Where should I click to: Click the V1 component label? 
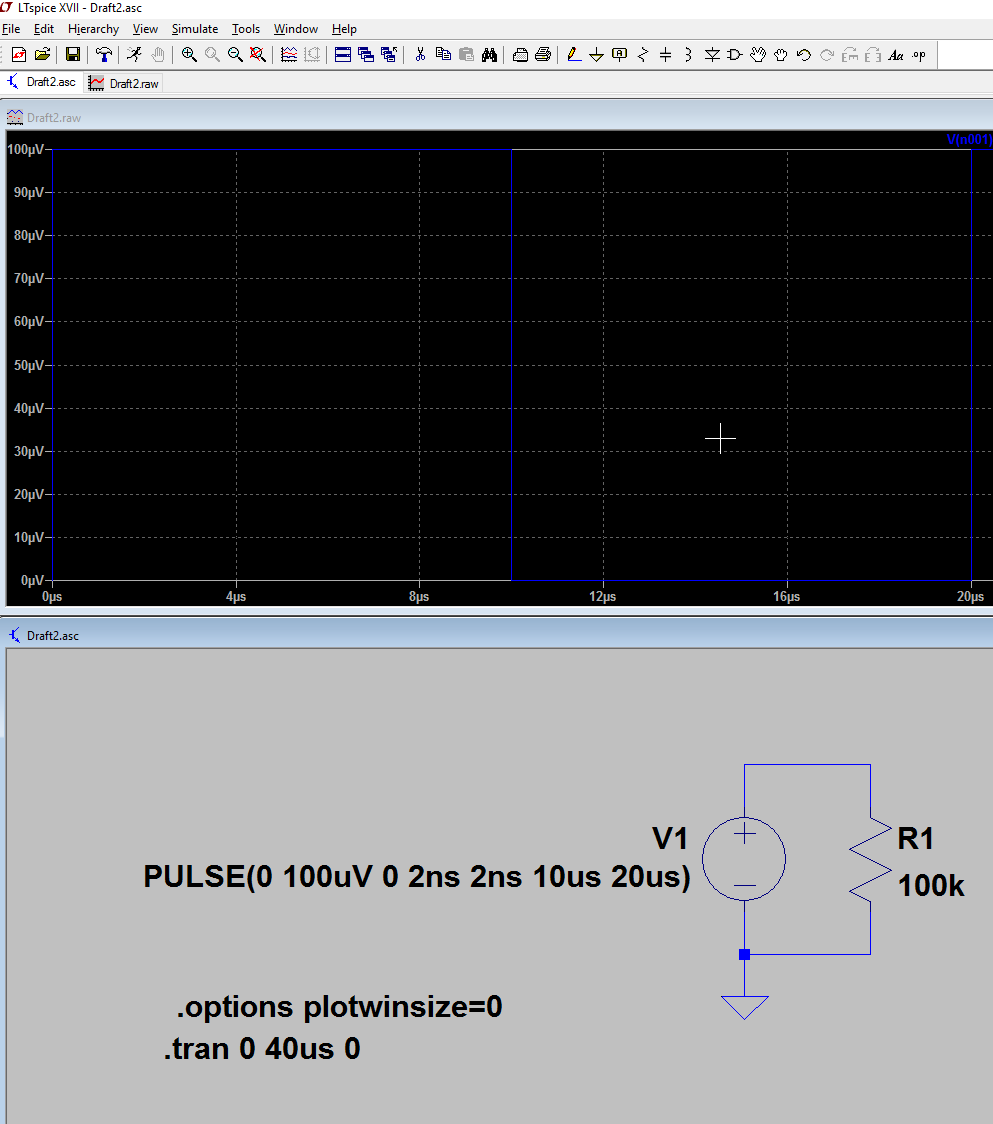point(670,839)
